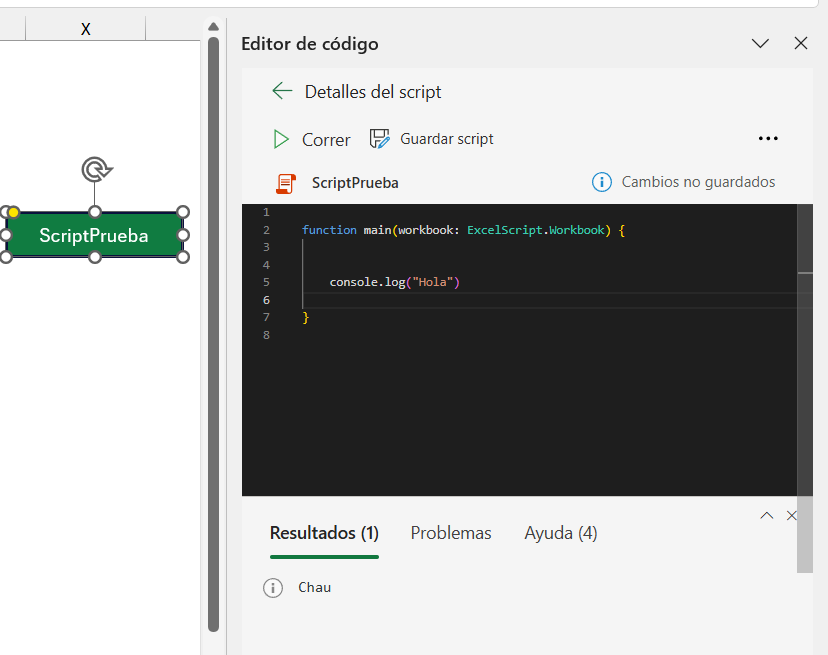The image size is (828, 655).
Task: Click line number 6 in the editor
Action: [266, 300]
